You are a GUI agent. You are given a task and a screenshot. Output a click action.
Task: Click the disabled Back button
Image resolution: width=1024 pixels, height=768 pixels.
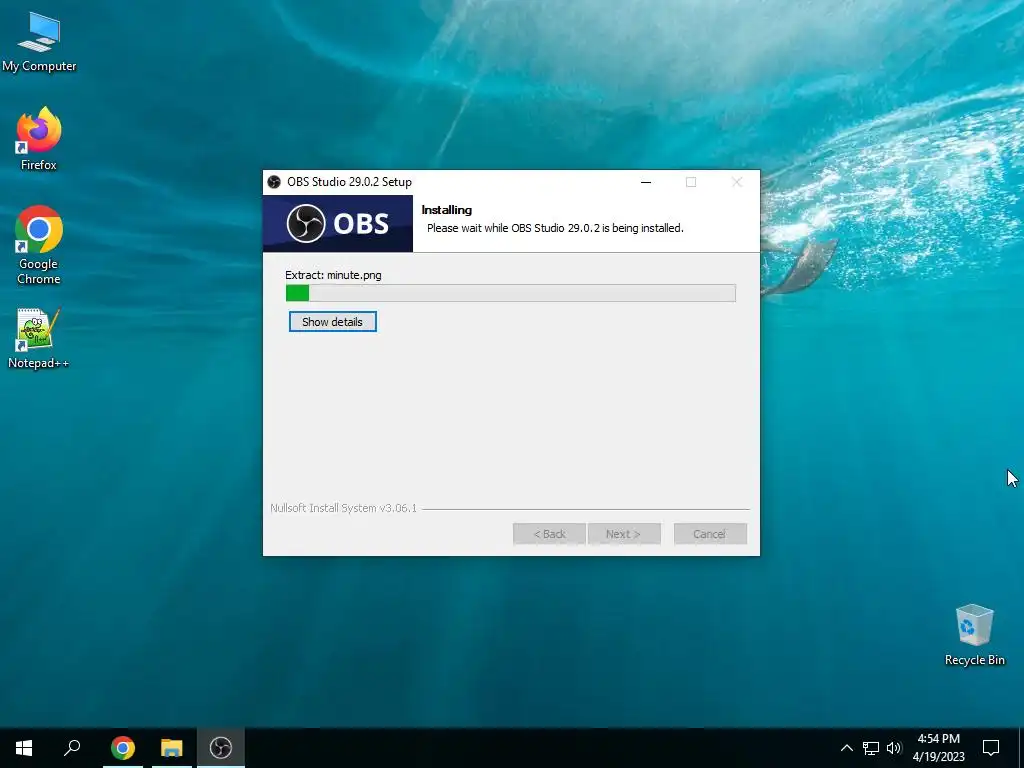pyautogui.click(x=549, y=534)
